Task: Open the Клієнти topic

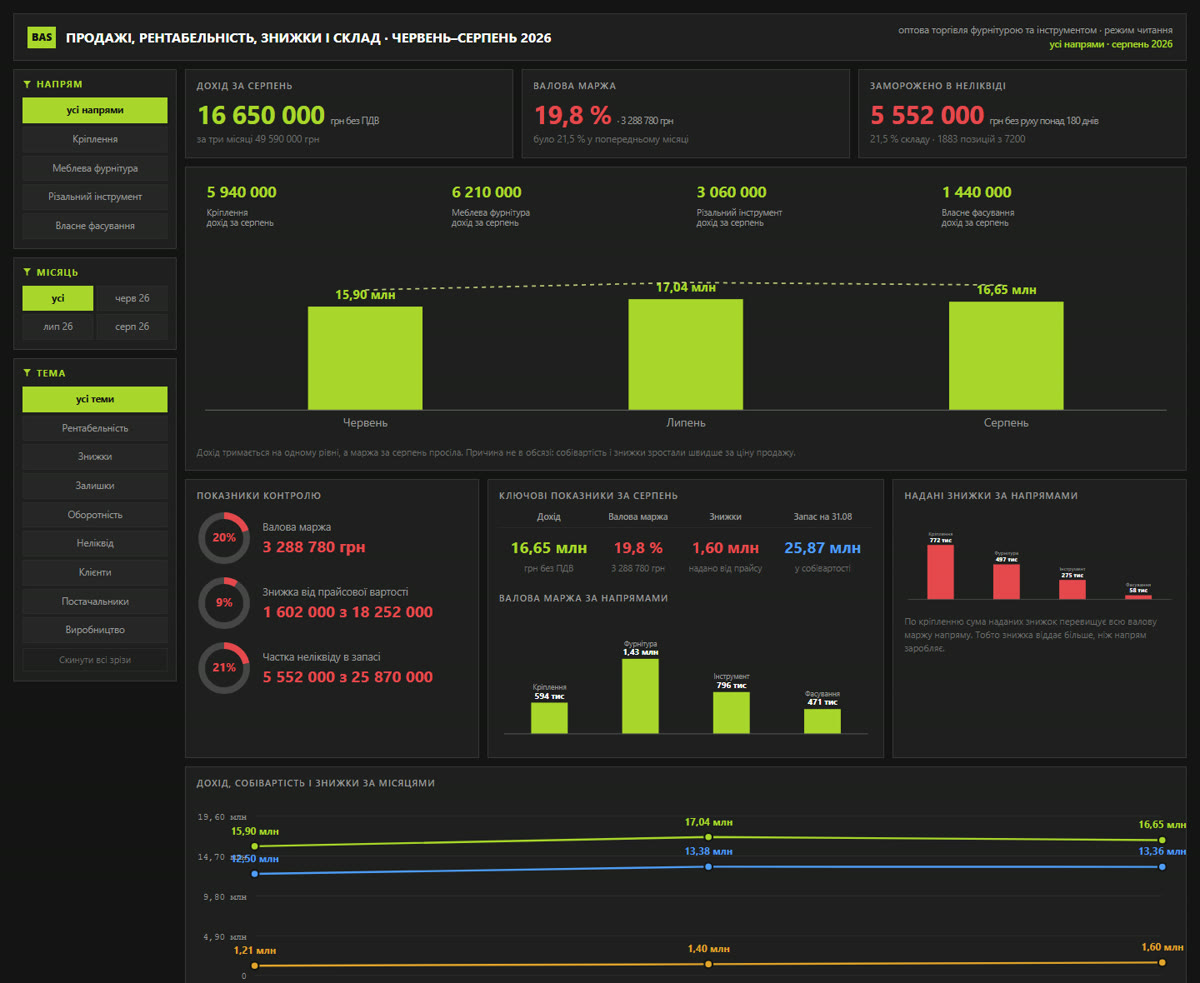Action: pos(95,573)
